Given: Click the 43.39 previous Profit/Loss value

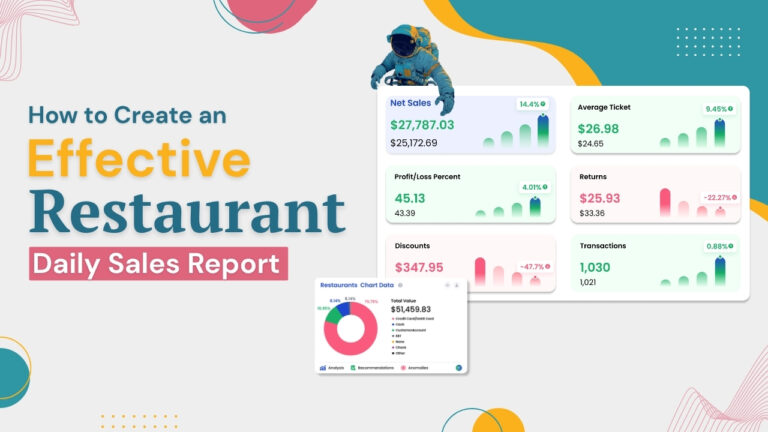Looking at the screenshot, I should [x=405, y=213].
